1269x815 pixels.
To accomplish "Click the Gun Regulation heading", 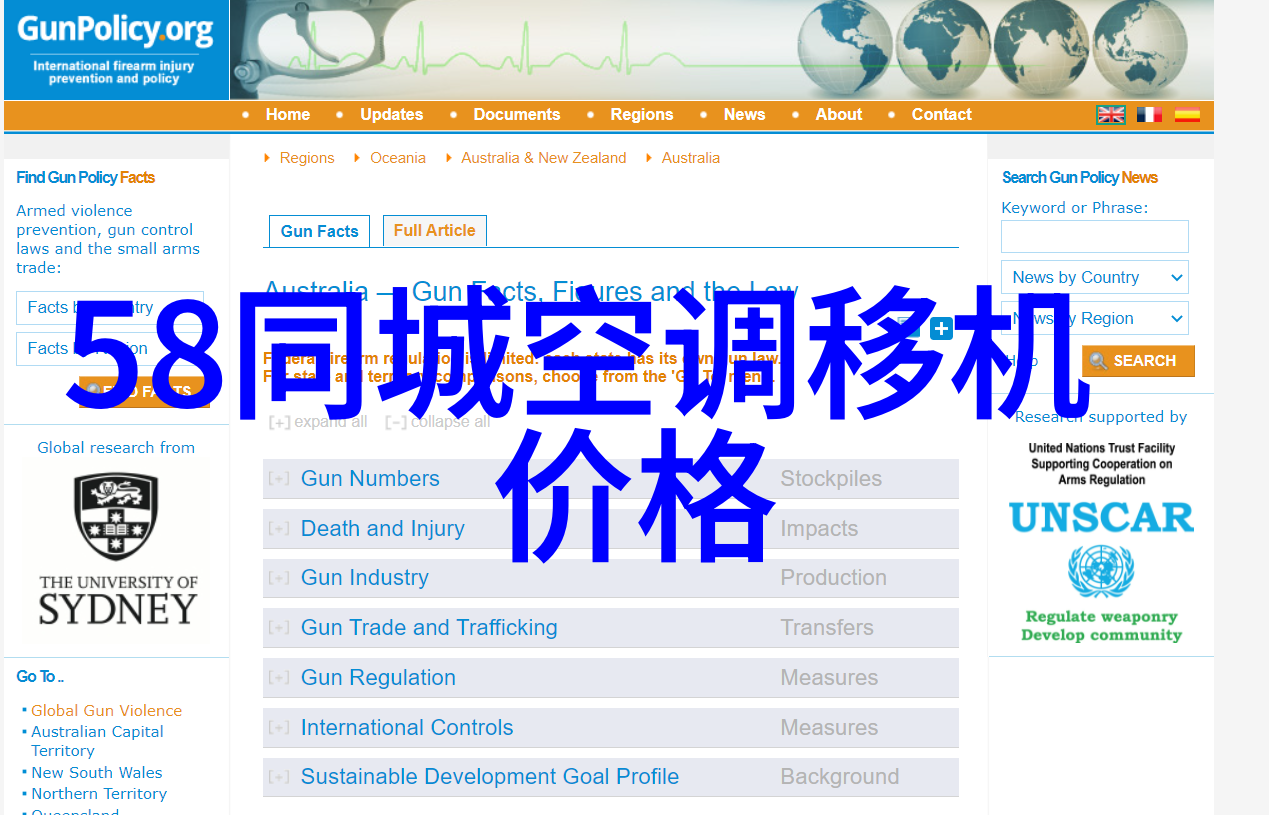I will (x=378, y=678).
